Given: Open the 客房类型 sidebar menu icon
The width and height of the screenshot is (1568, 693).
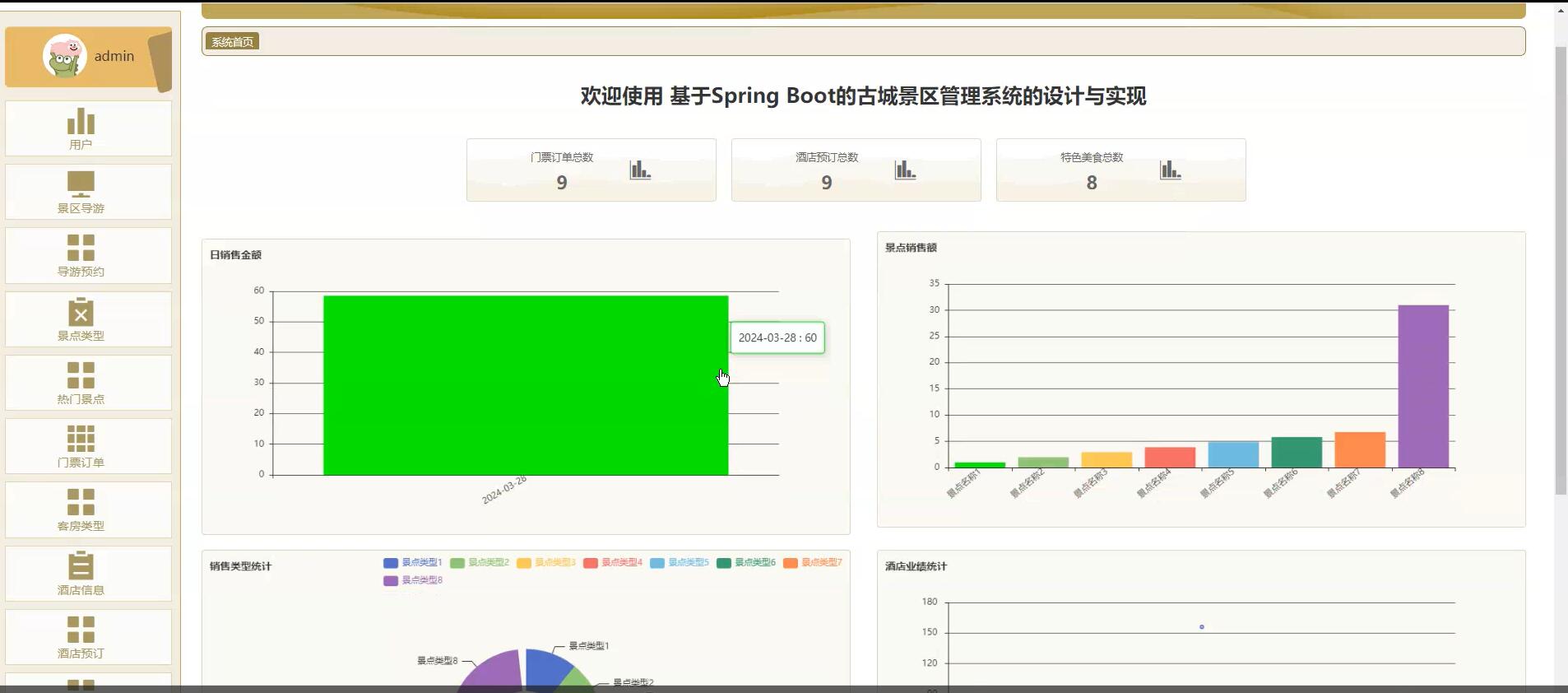Looking at the screenshot, I should [x=81, y=502].
